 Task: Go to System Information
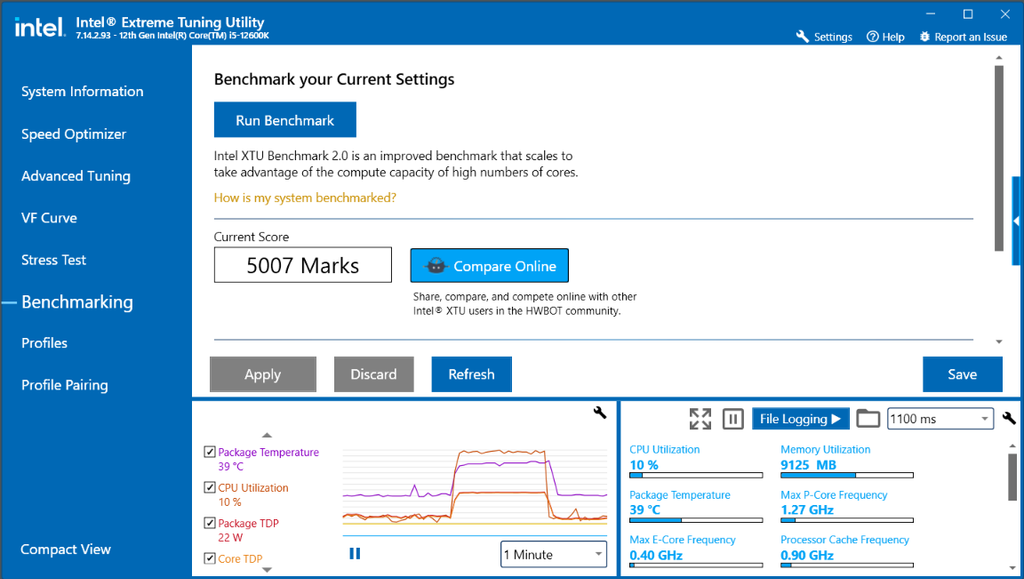(82, 91)
